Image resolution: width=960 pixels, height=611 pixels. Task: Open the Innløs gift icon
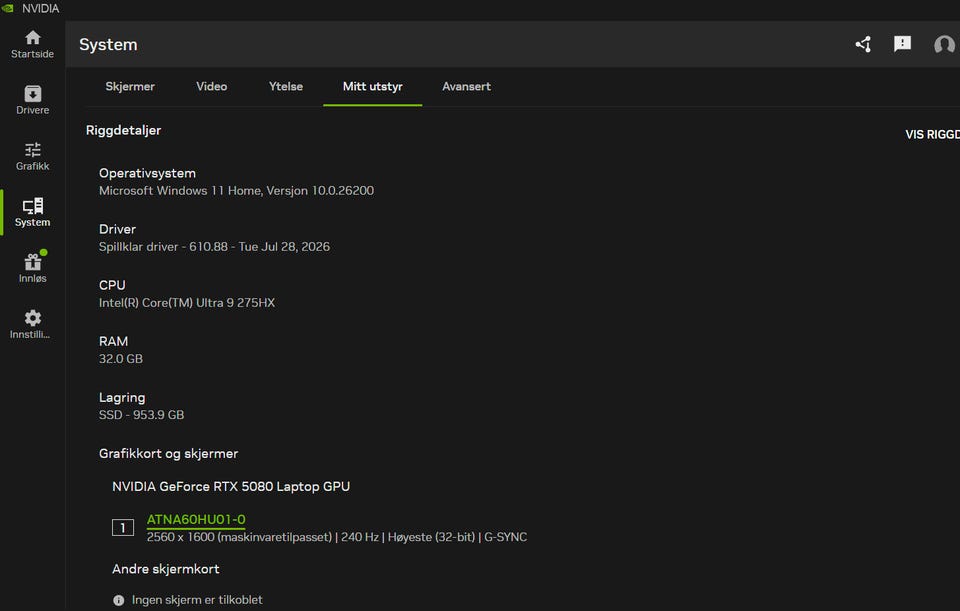click(32, 262)
